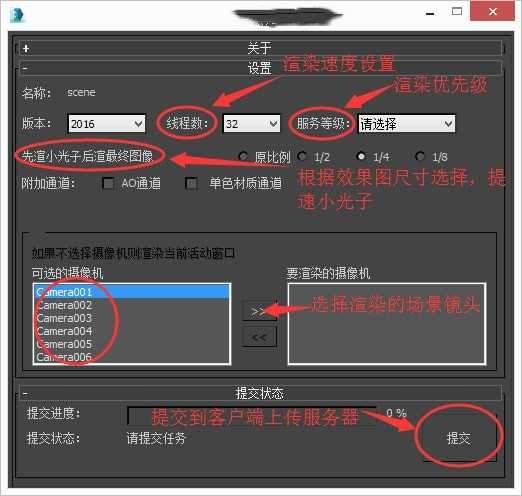Image resolution: width=522 pixels, height=496 pixels.
Task: Select the 原比例 radio button
Action: coord(243,156)
